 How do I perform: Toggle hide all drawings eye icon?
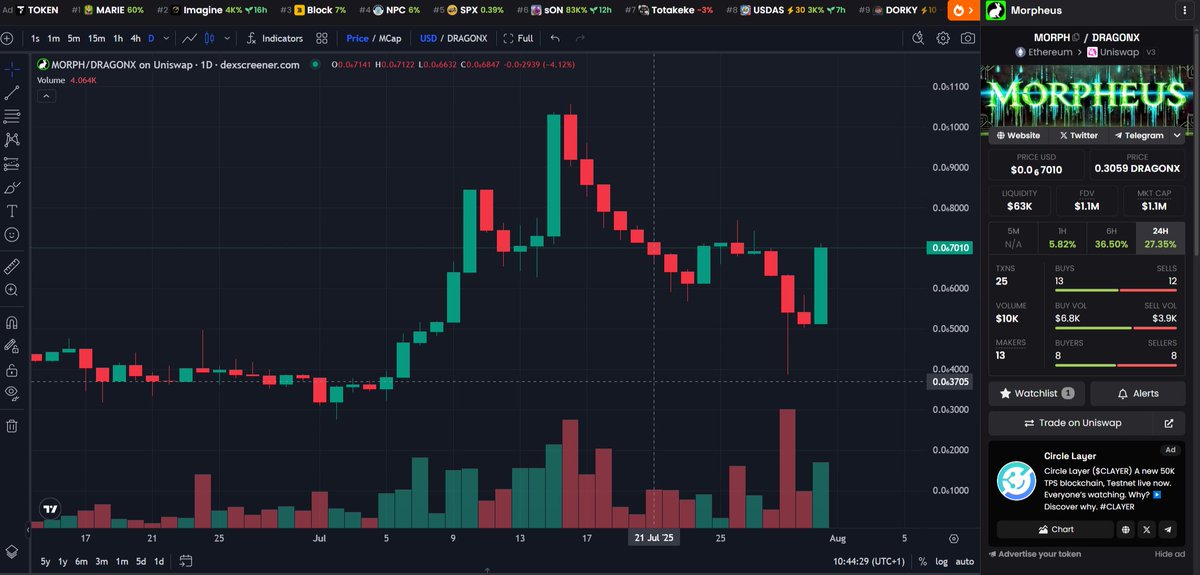[12, 393]
